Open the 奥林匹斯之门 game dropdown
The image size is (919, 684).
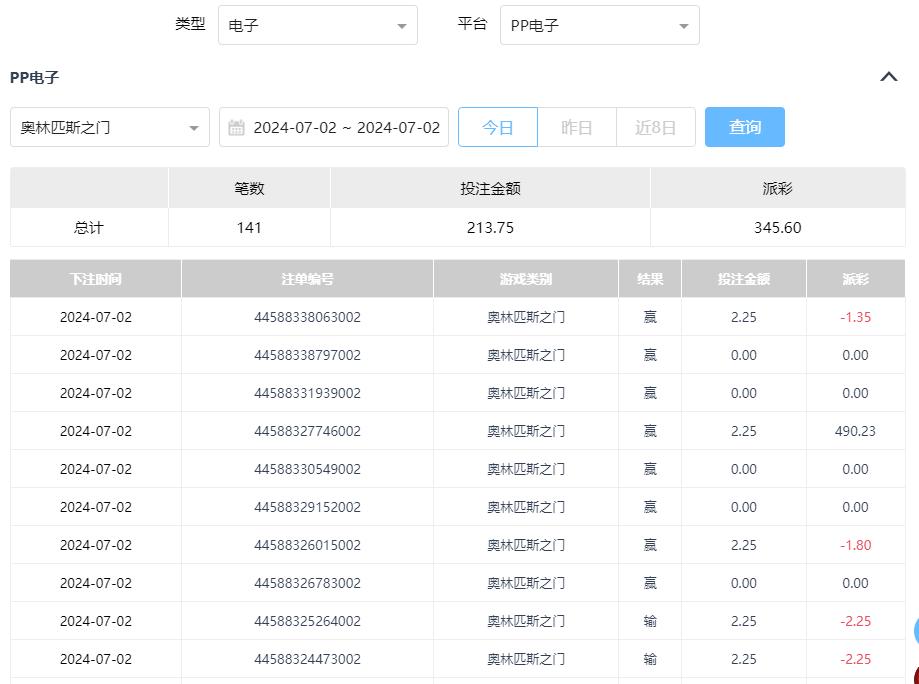pyautogui.click(x=110, y=127)
